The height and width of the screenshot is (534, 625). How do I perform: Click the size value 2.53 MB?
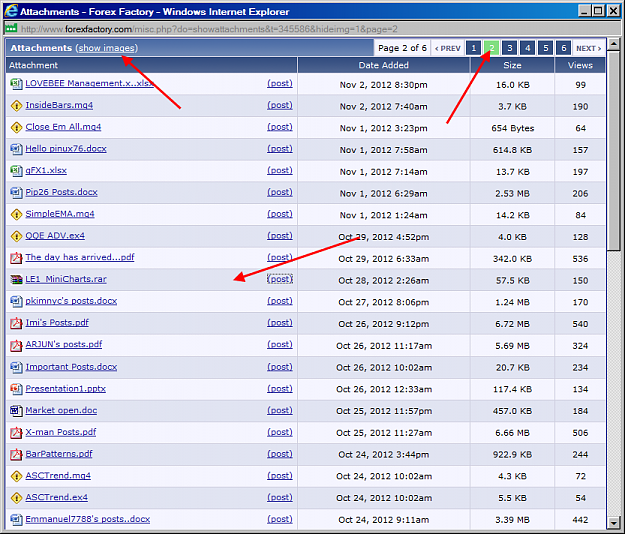(512, 194)
